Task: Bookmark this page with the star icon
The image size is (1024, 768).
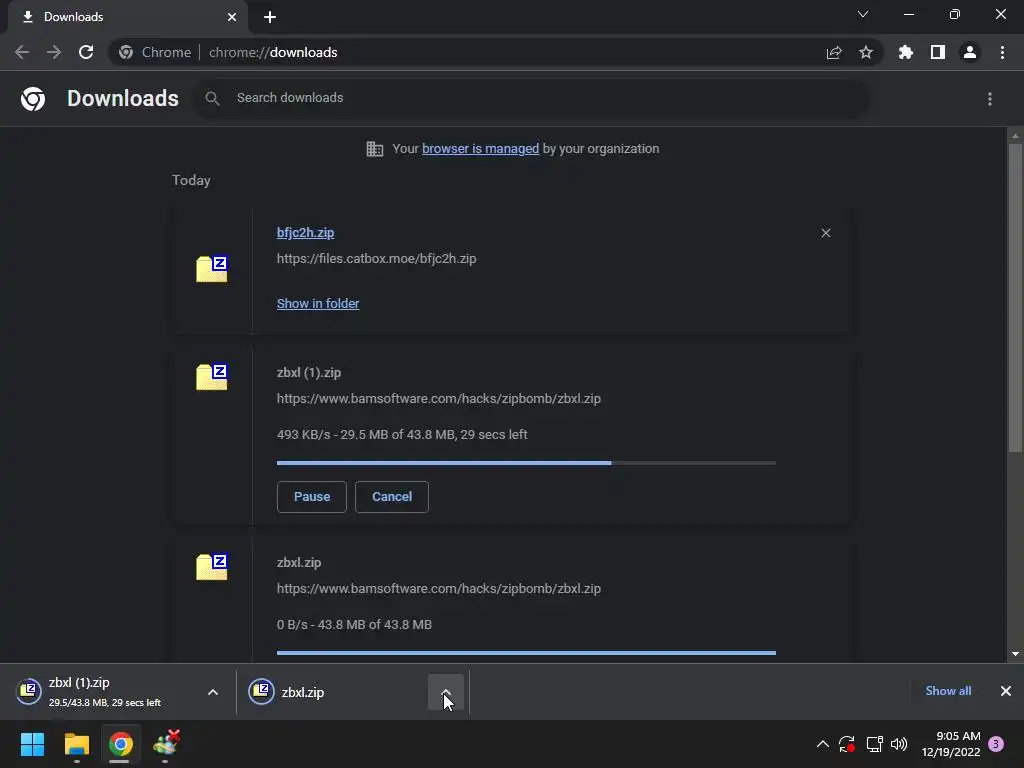Action: coord(866,52)
